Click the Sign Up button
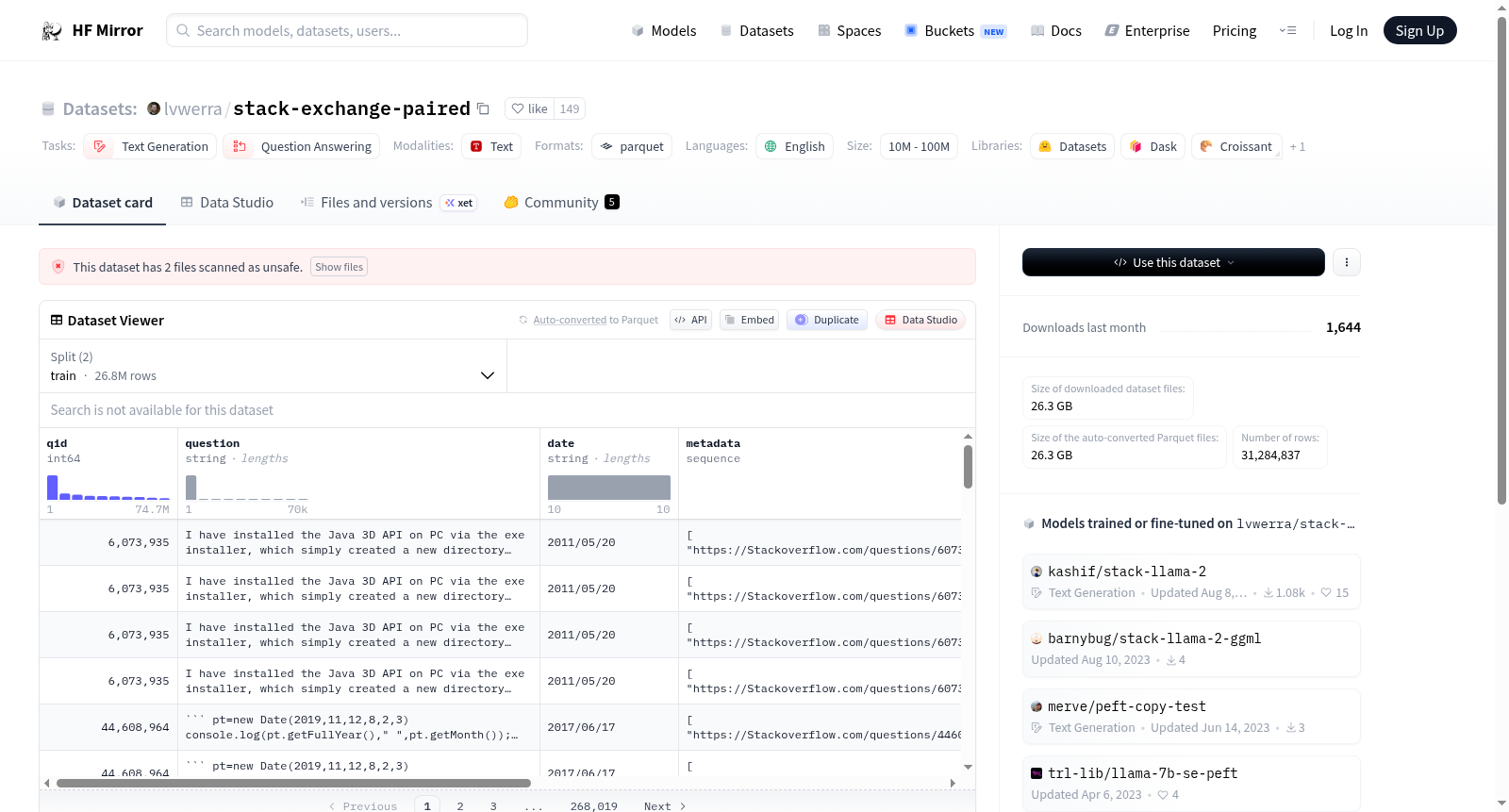The height and width of the screenshot is (812, 1509). (1419, 30)
